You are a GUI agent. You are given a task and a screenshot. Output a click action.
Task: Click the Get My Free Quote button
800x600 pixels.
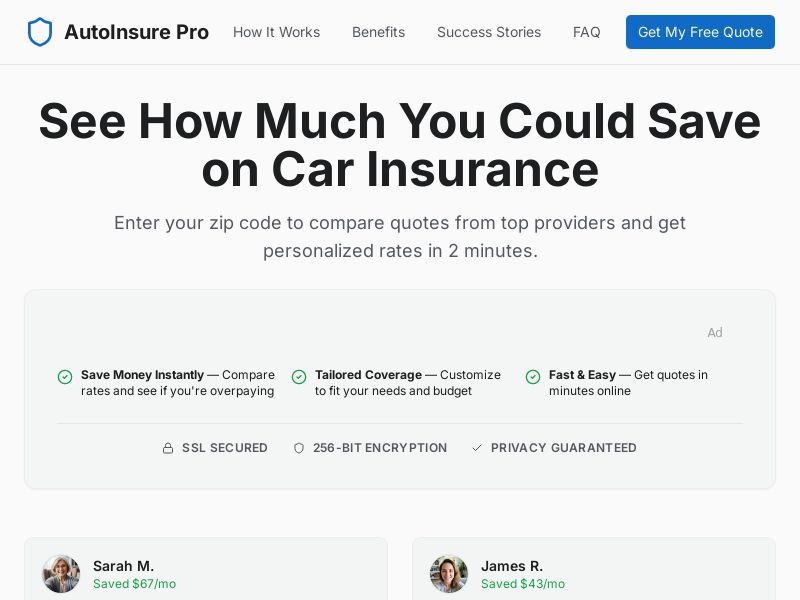point(700,32)
